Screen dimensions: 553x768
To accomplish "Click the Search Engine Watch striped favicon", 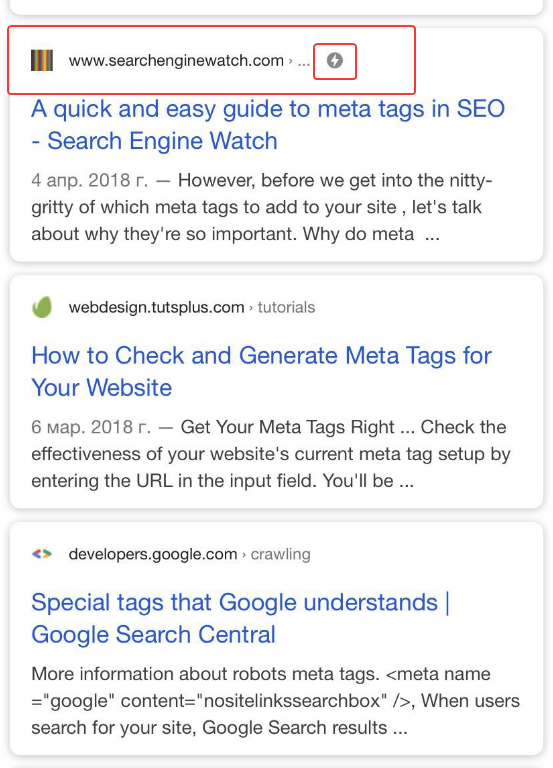I will pyautogui.click(x=42, y=61).
